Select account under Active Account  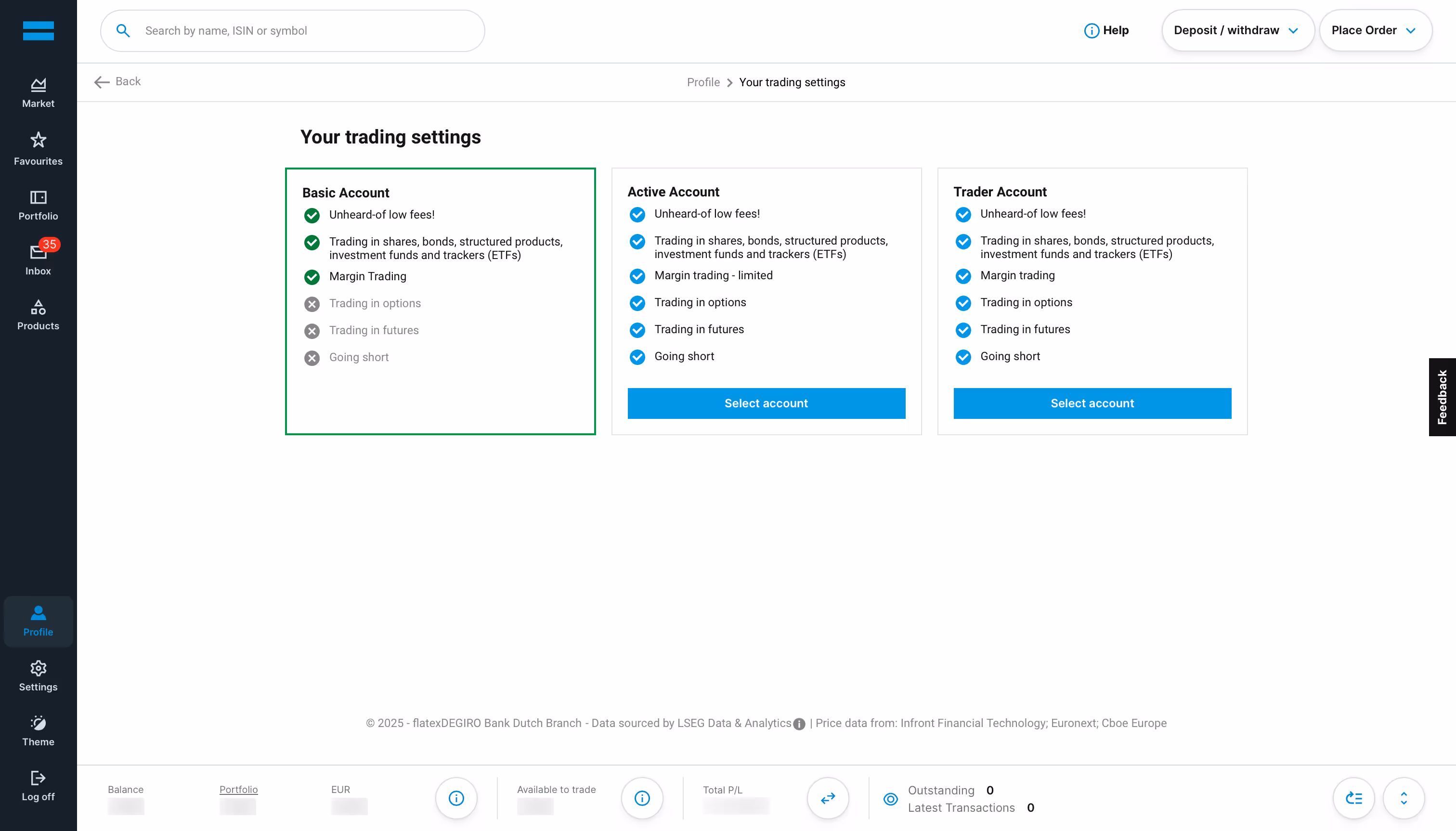point(766,403)
